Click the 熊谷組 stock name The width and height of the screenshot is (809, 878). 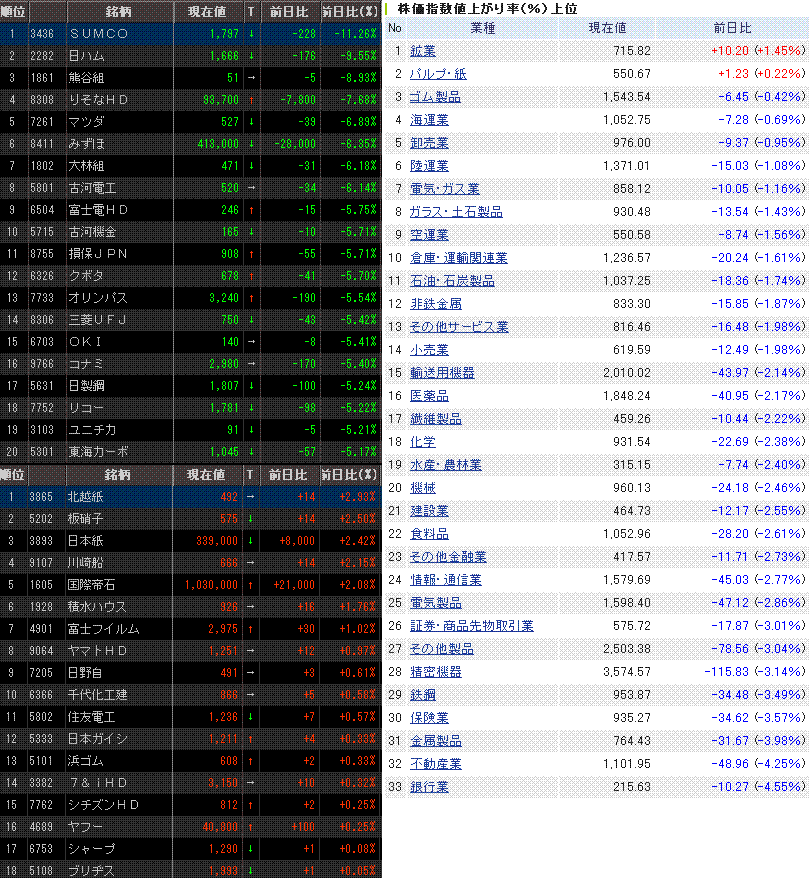pyautogui.click(x=86, y=78)
